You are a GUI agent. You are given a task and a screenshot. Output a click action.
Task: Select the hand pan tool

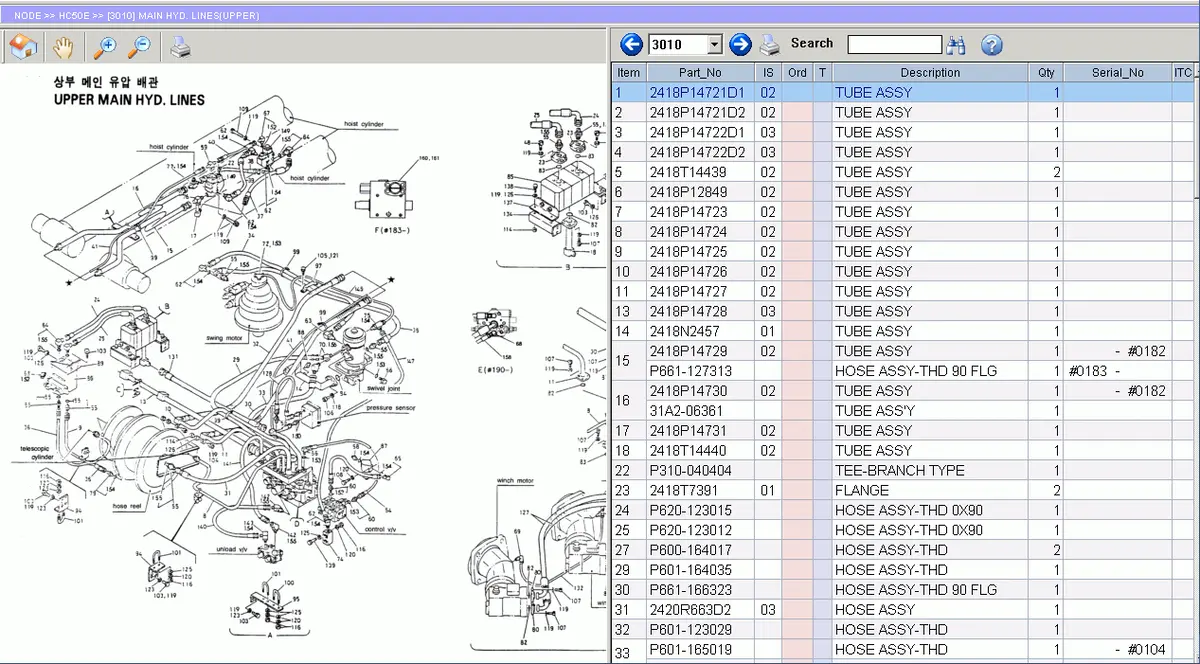(x=63, y=46)
